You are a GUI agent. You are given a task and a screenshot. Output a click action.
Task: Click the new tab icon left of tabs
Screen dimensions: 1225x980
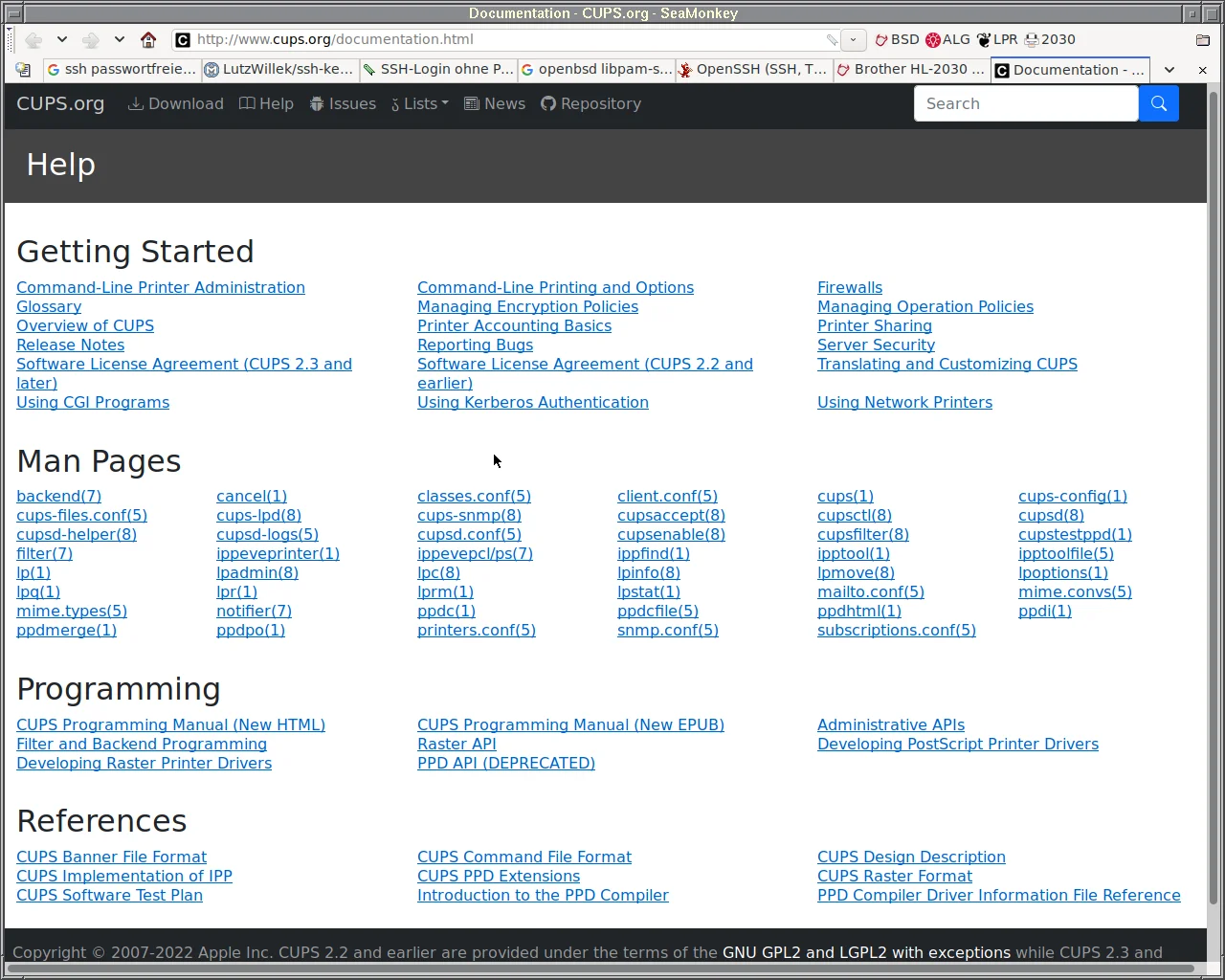point(23,70)
